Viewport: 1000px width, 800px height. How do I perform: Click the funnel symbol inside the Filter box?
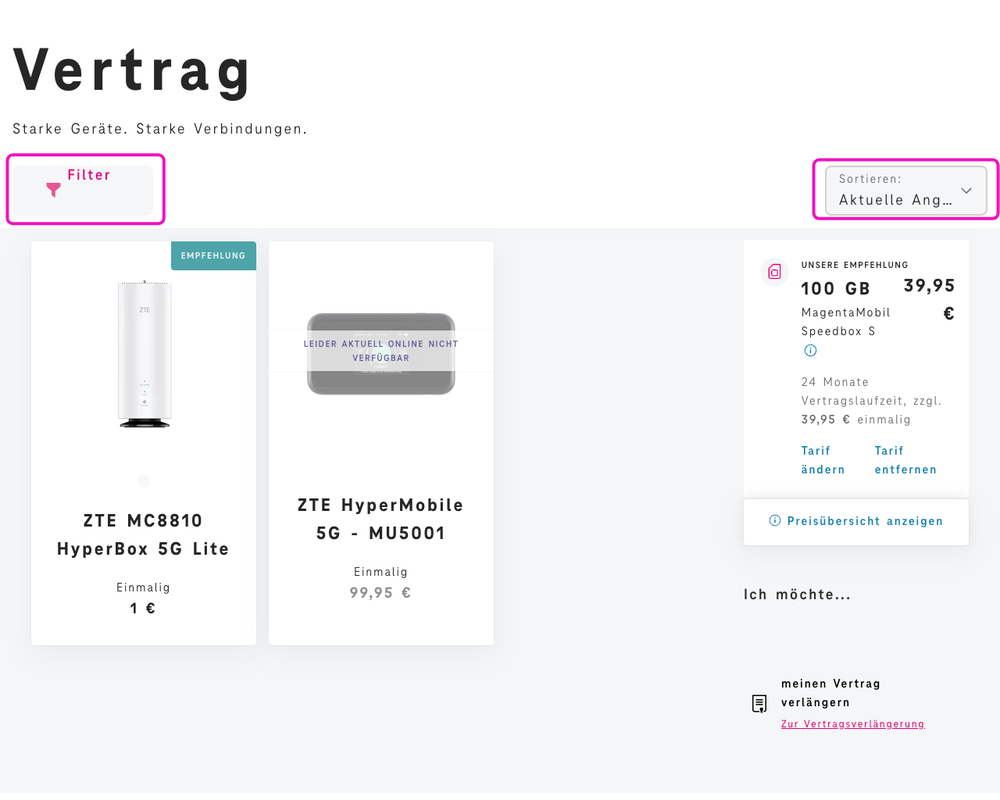[52, 190]
